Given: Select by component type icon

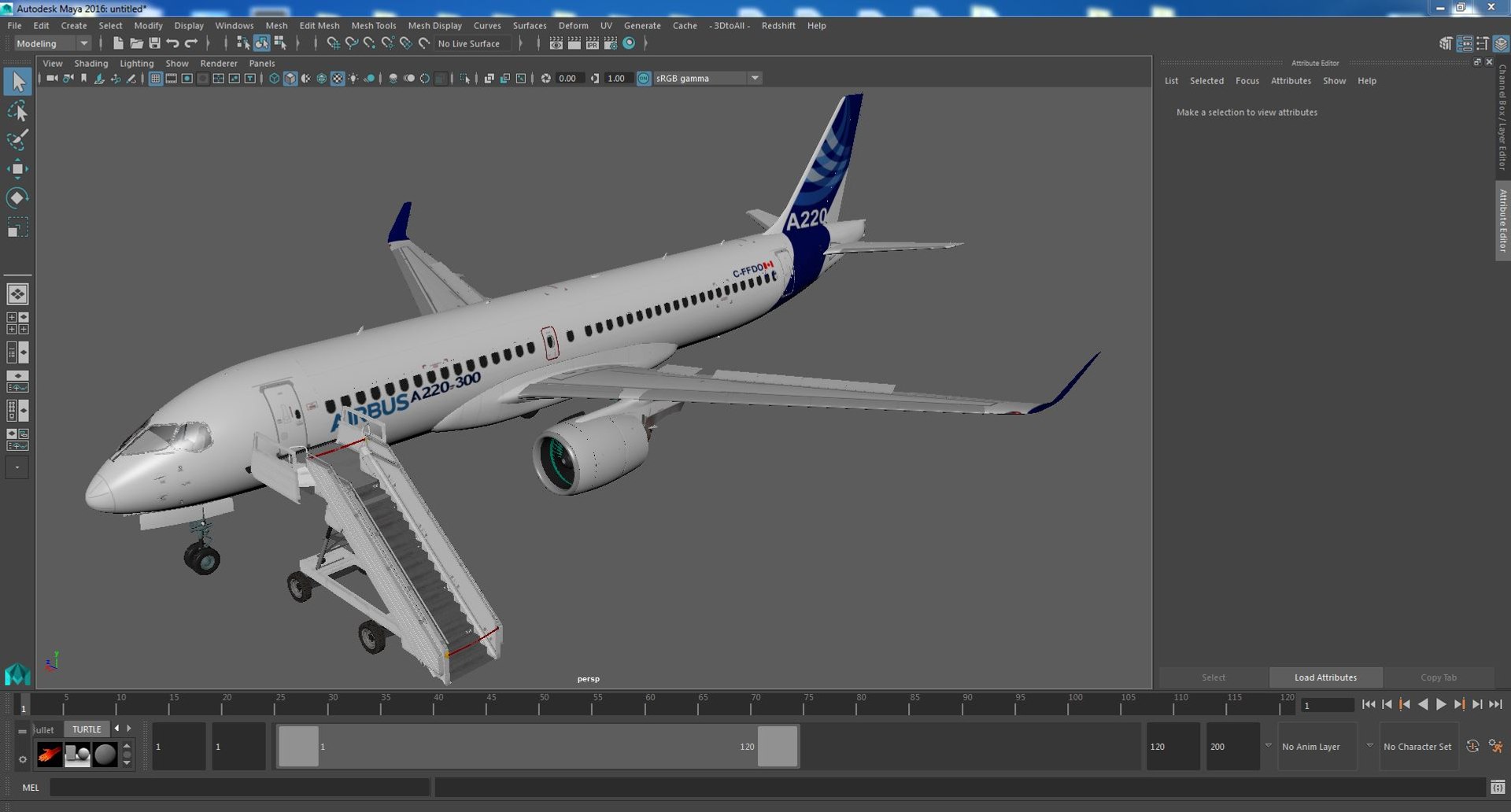Looking at the screenshot, I should tap(280, 43).
